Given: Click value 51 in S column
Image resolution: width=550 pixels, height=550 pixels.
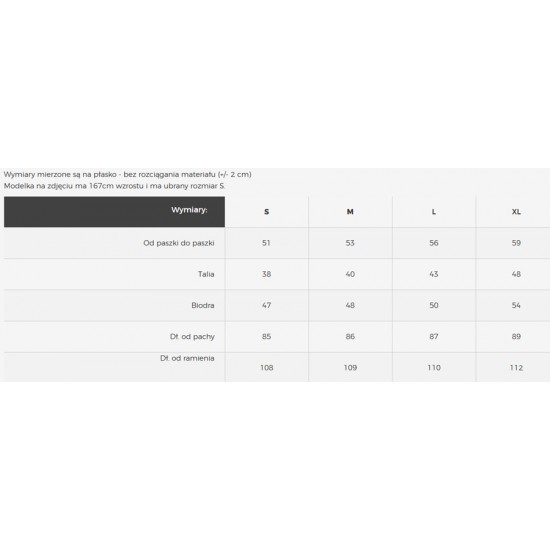Looking at the screenshot, I should pyautogui.click(x=266, y=243).
